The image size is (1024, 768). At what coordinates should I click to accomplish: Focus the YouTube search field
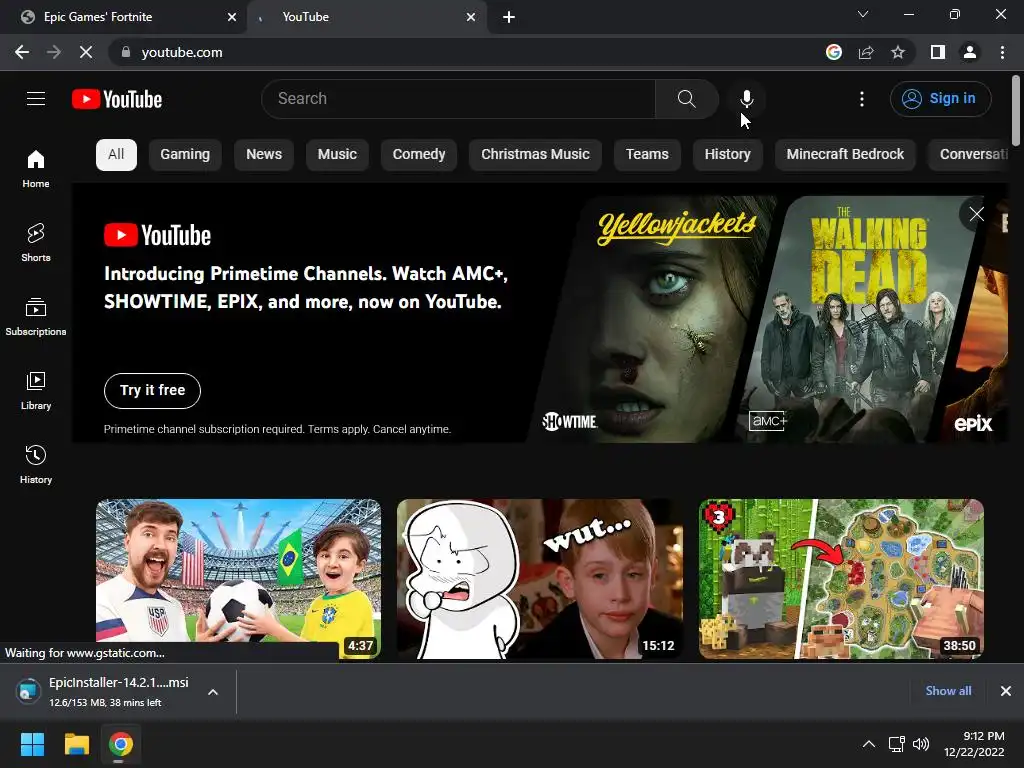click(458, 99)
